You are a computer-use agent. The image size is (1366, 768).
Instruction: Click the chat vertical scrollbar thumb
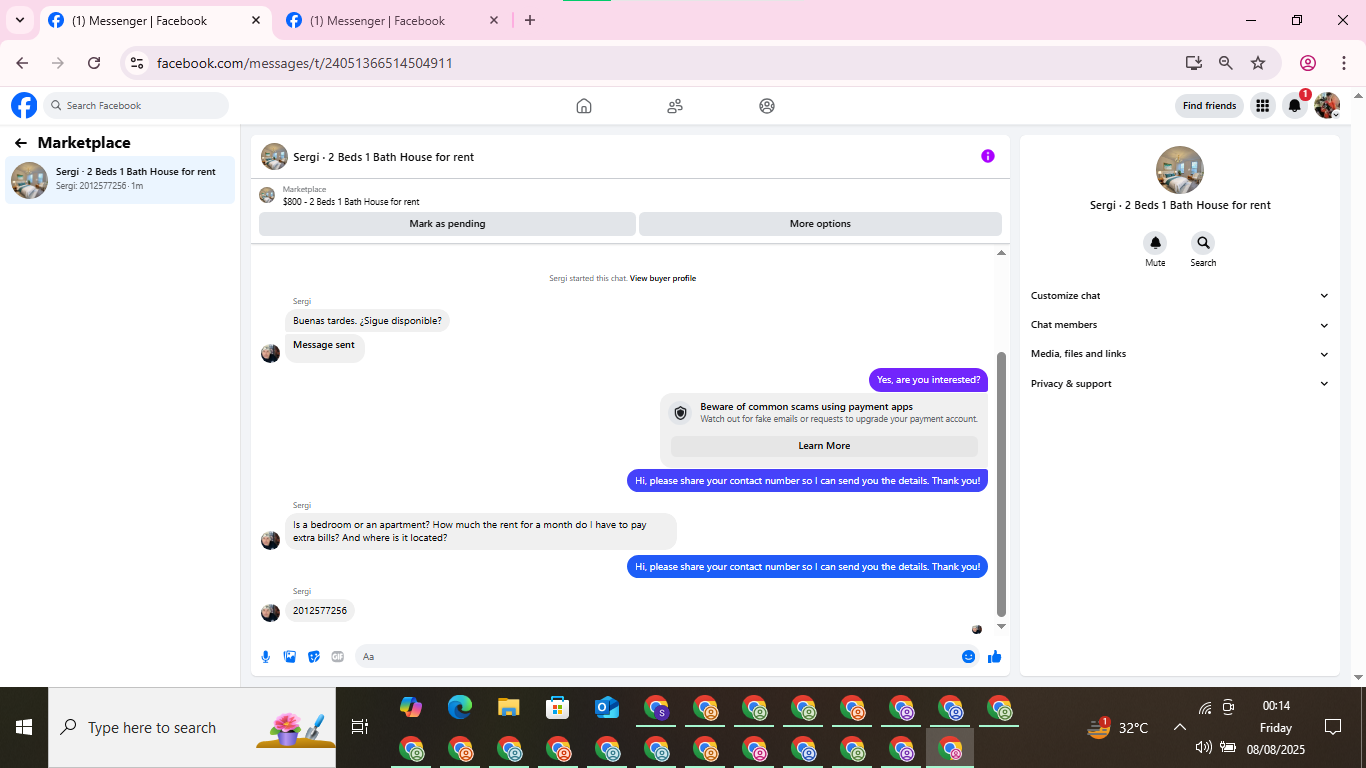click(1001, 484)
